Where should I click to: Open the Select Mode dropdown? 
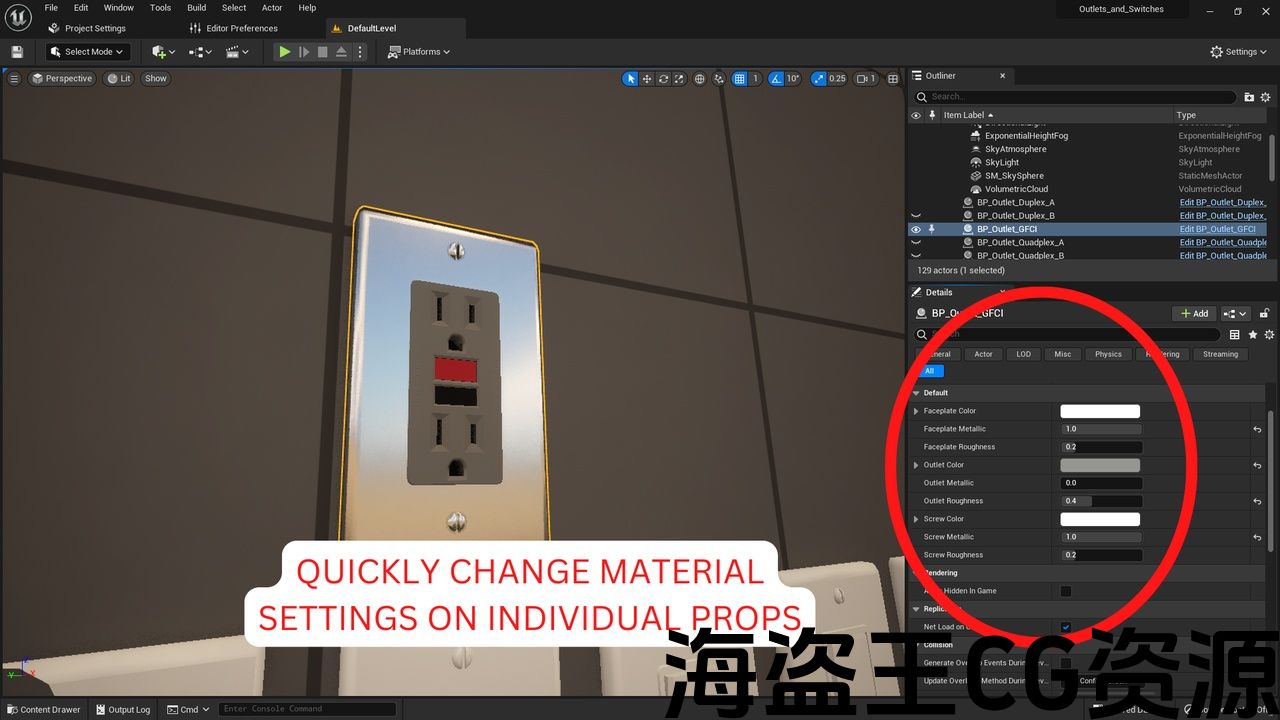pos(88,52)
